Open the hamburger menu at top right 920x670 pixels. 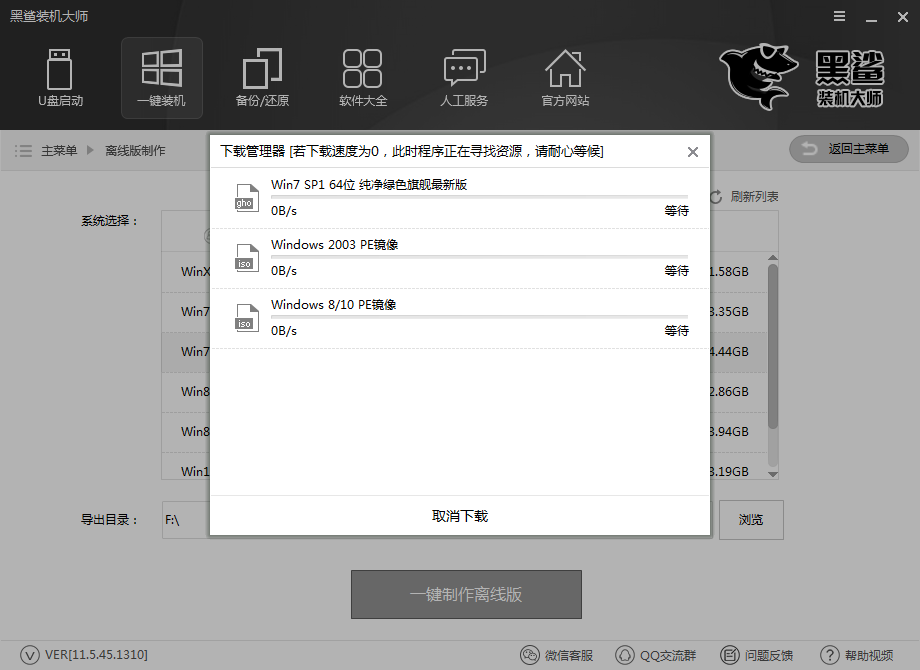click(x=837, y=16)
